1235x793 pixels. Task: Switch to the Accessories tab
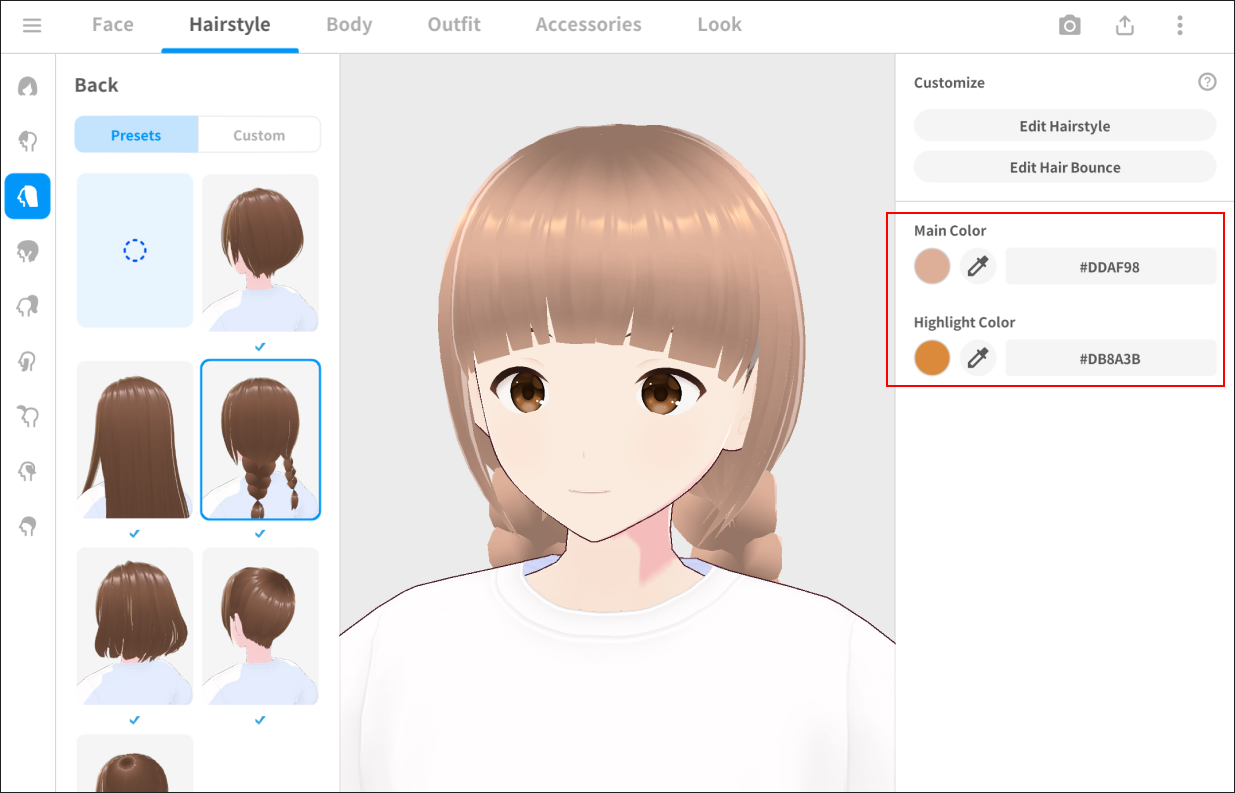click(x=588, y=25)
